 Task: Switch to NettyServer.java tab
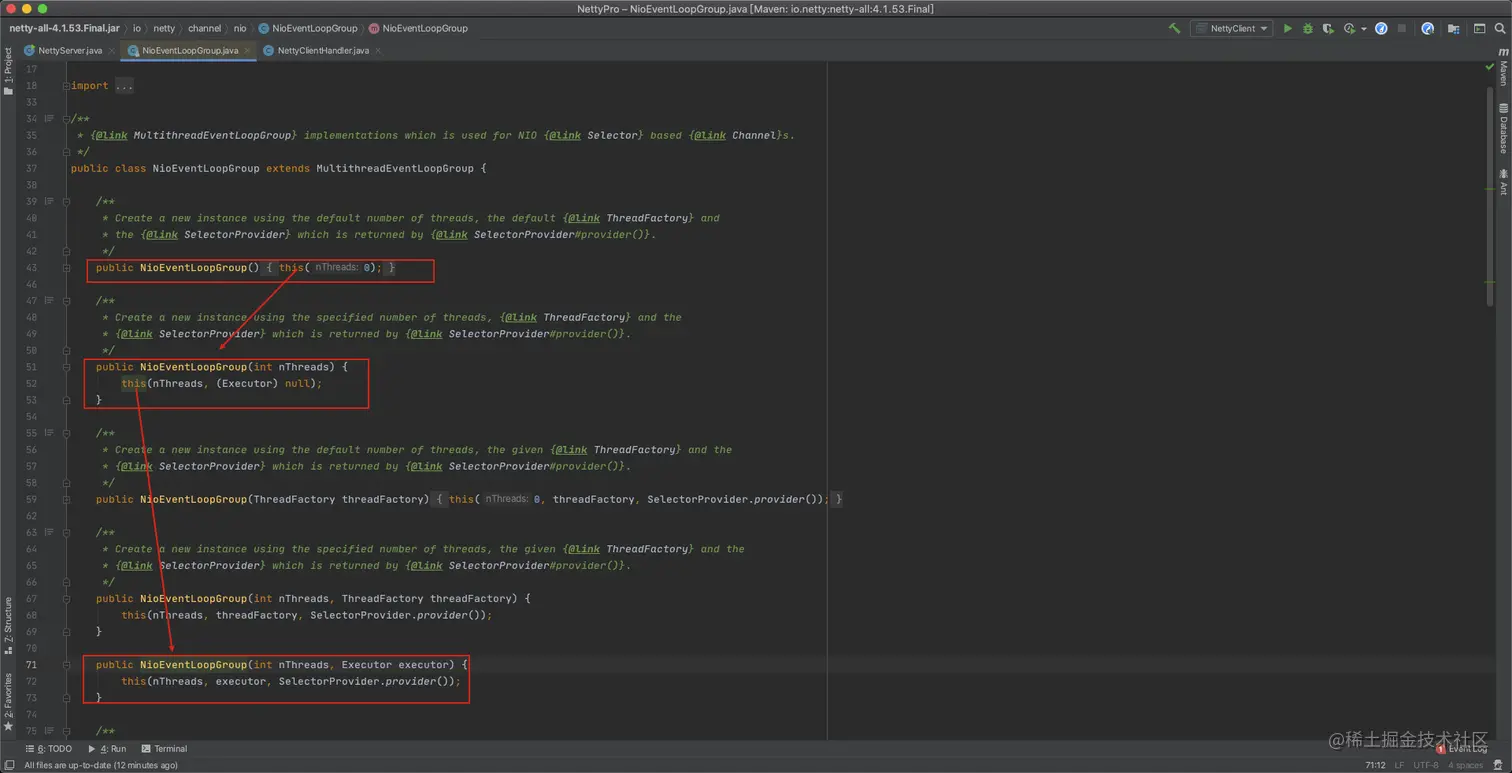pyautogui.click(x=70, y=50)
